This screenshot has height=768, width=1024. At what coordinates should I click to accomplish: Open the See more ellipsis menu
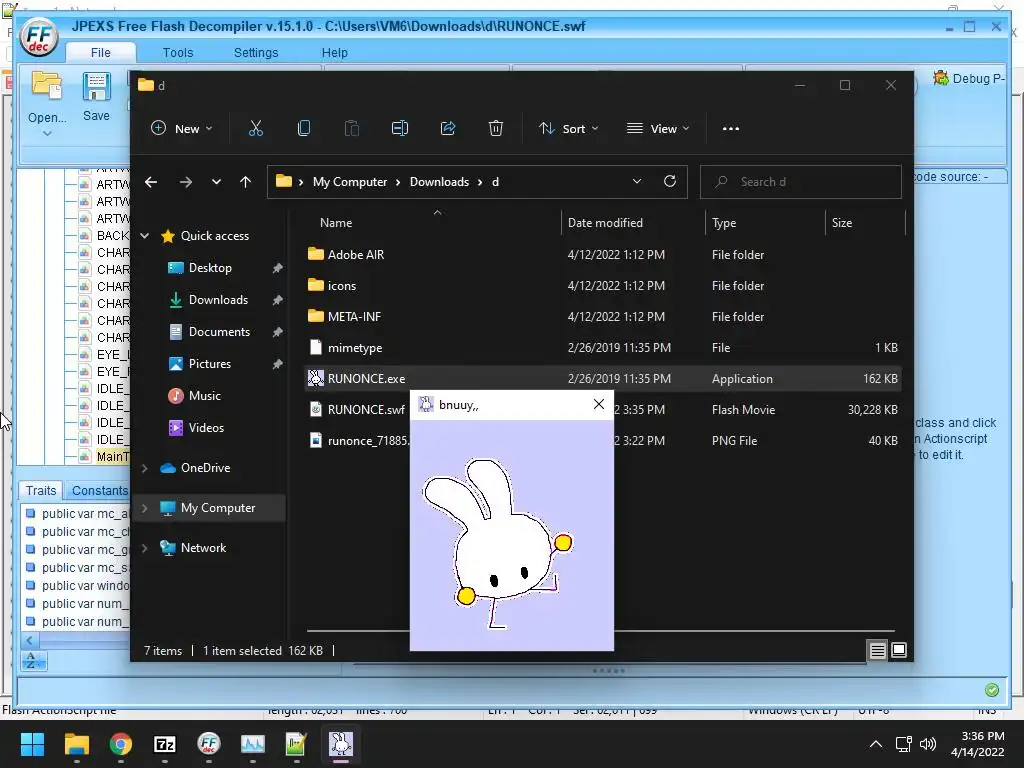click(731, 129)
